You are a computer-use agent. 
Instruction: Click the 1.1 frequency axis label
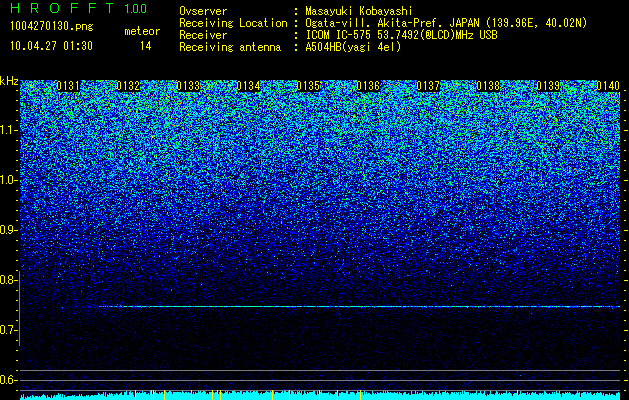[x=9, y=130]
